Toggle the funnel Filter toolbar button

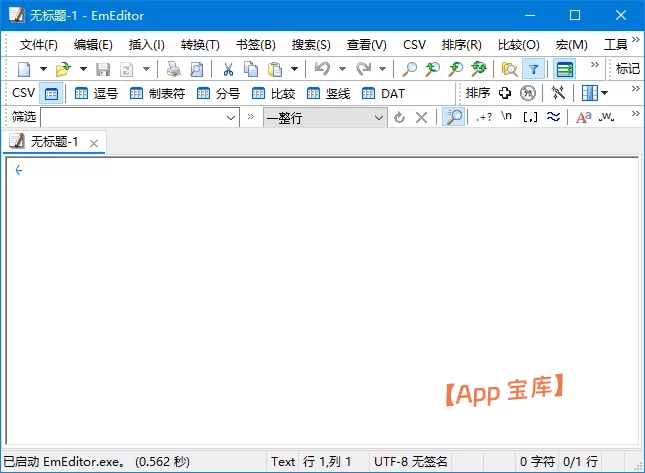coord(534,69)
